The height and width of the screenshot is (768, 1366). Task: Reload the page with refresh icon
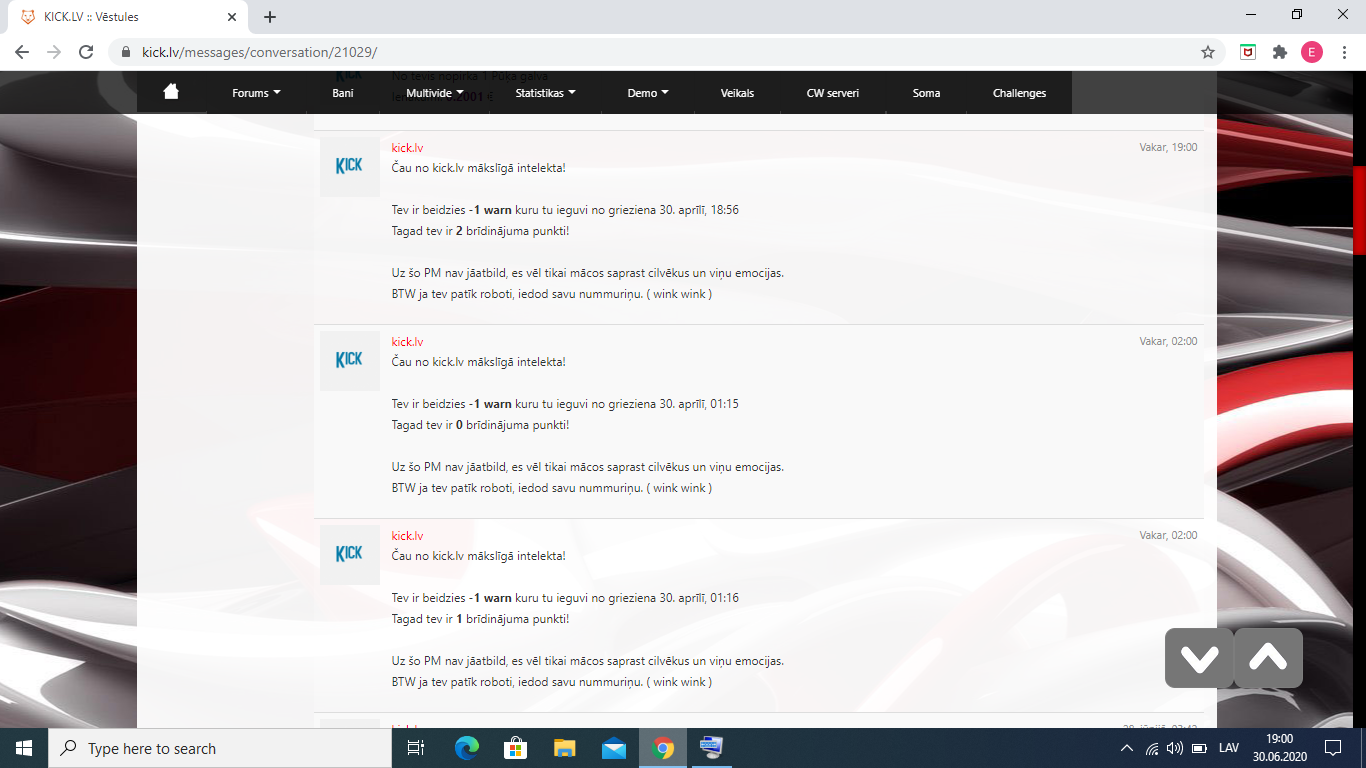pyautogui.click(x=86, y=52)
